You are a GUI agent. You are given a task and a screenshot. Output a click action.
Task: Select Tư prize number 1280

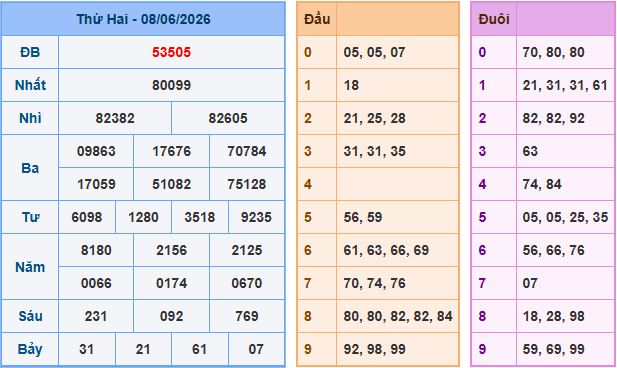pos(143,217)
